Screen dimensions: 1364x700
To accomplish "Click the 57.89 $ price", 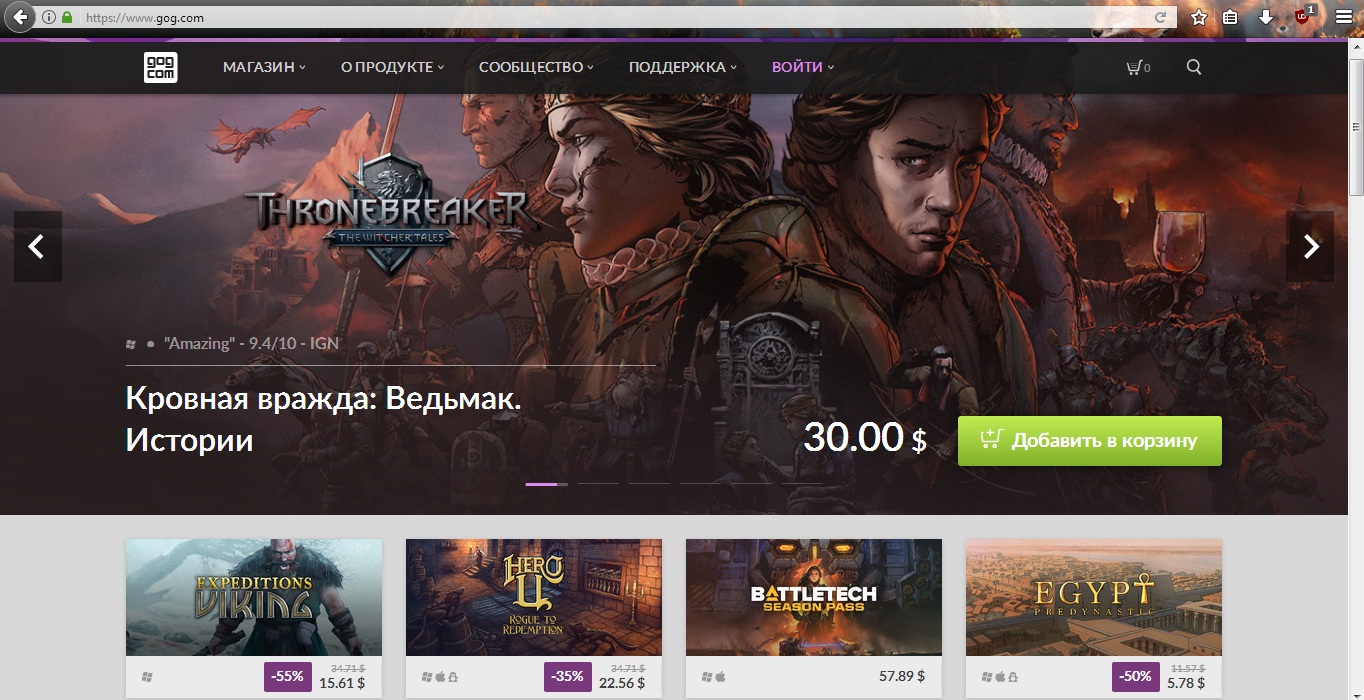I will pos(901,677).
